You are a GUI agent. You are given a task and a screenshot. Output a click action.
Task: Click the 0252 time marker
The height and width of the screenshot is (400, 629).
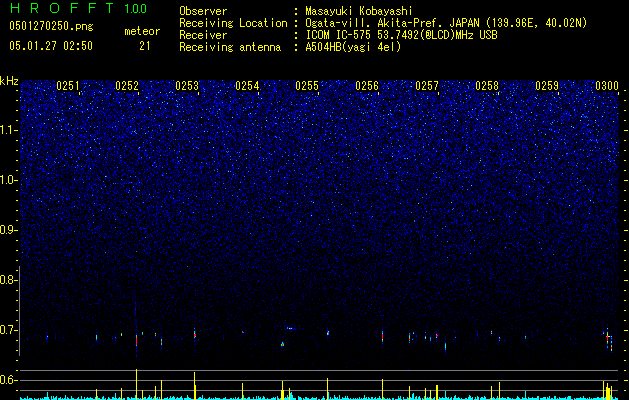(x=127, y=86)
